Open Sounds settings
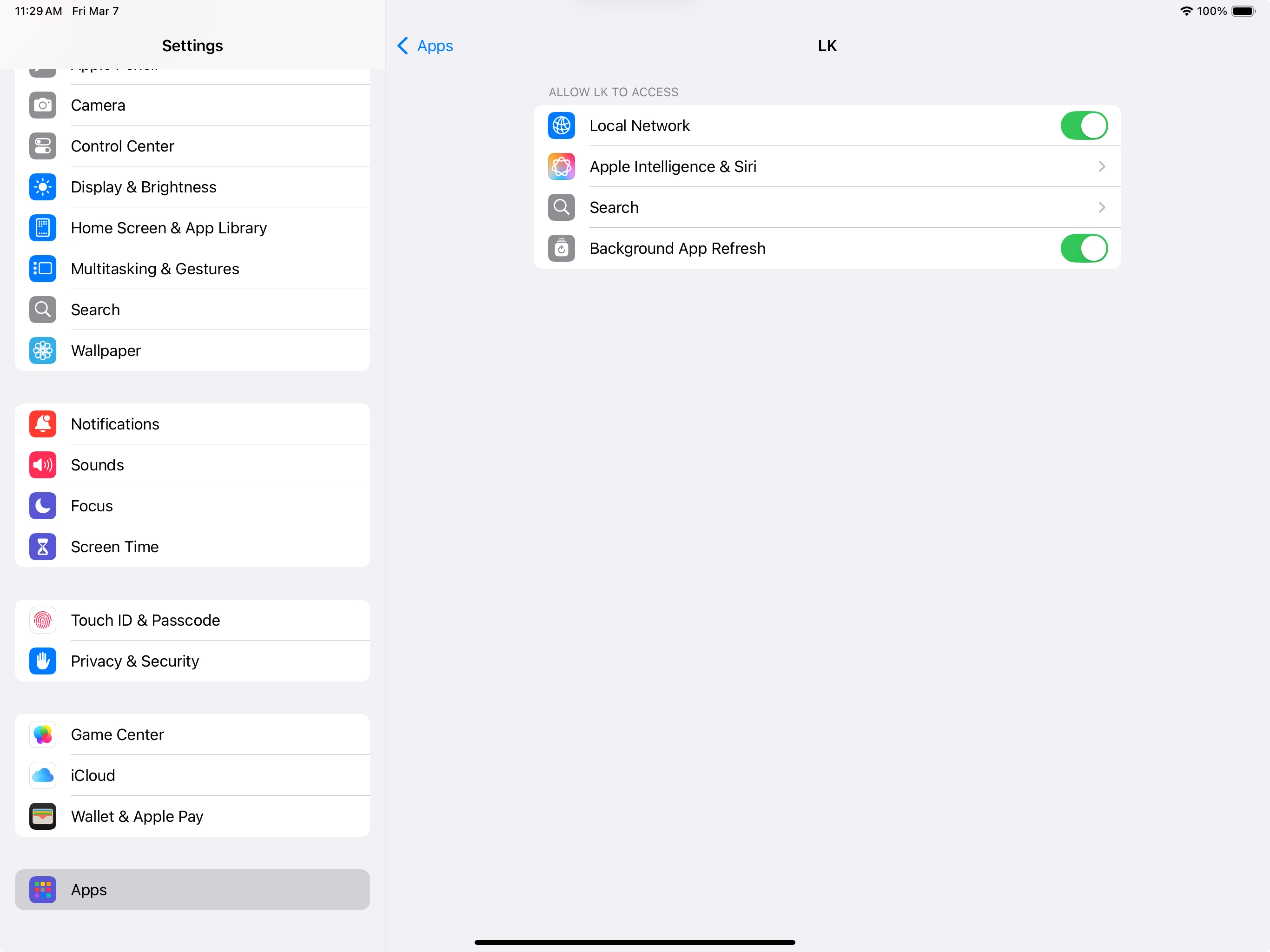Viewport: 1270px width, 952px height. point(192,464)
